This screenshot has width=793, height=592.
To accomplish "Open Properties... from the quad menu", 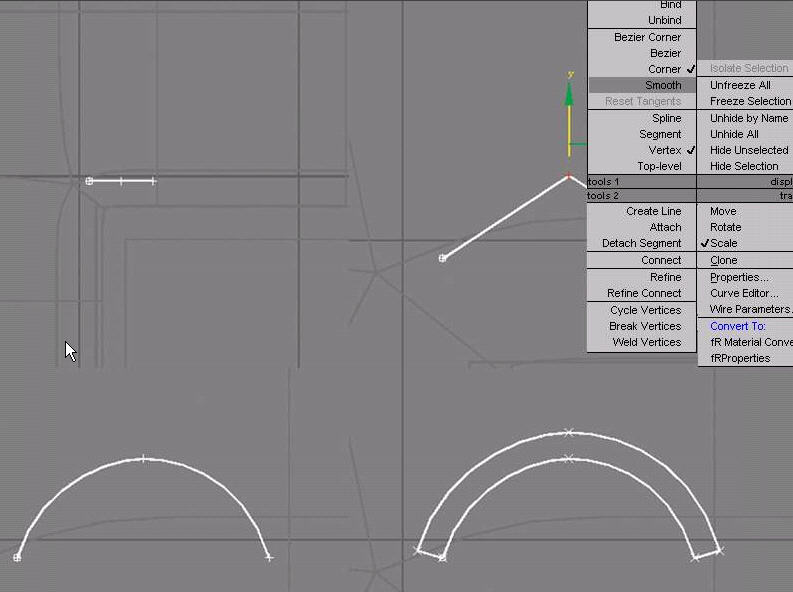I will [x=739, y=277].
